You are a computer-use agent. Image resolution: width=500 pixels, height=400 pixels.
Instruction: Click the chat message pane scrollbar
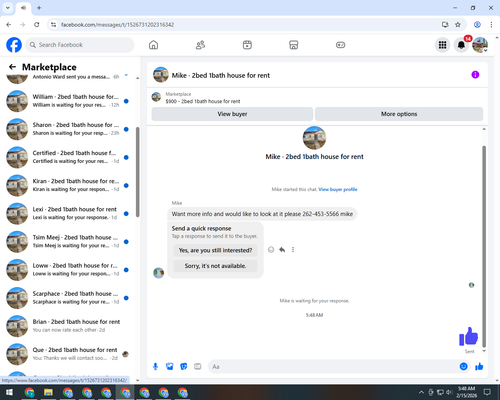click(484, 247)
